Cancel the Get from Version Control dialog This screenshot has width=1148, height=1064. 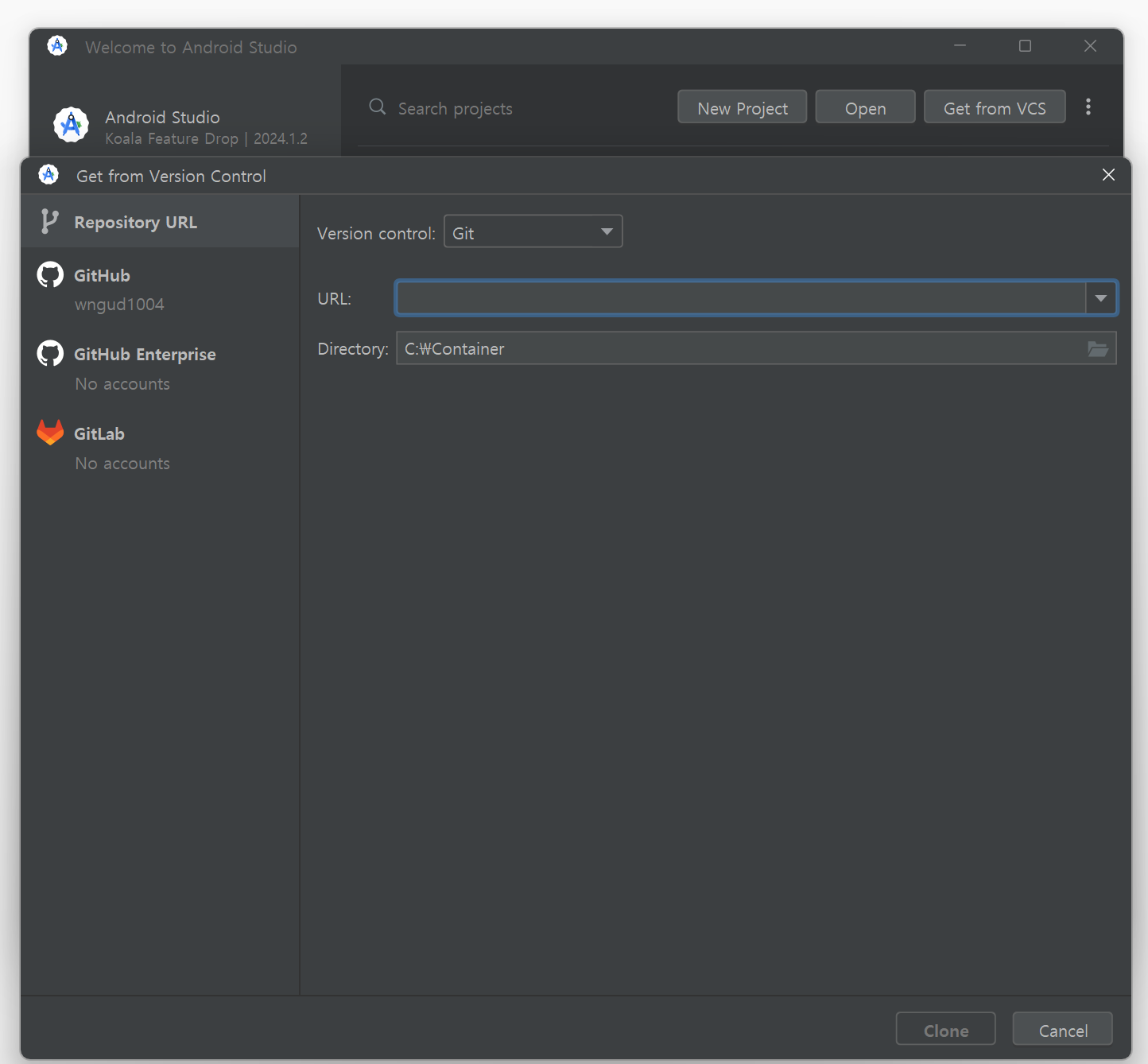coord(1063,1030)
